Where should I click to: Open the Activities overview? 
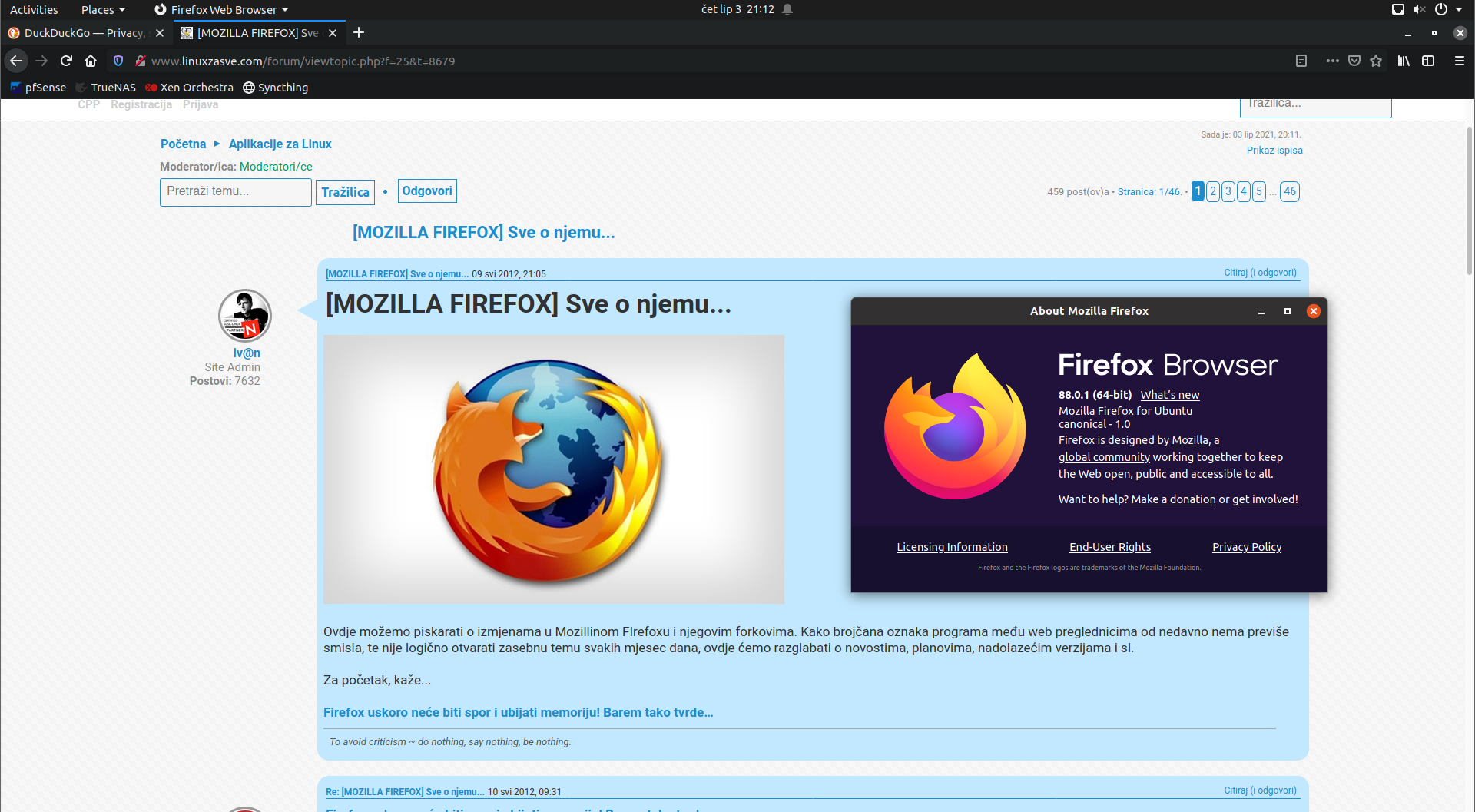tap(34, 9)
